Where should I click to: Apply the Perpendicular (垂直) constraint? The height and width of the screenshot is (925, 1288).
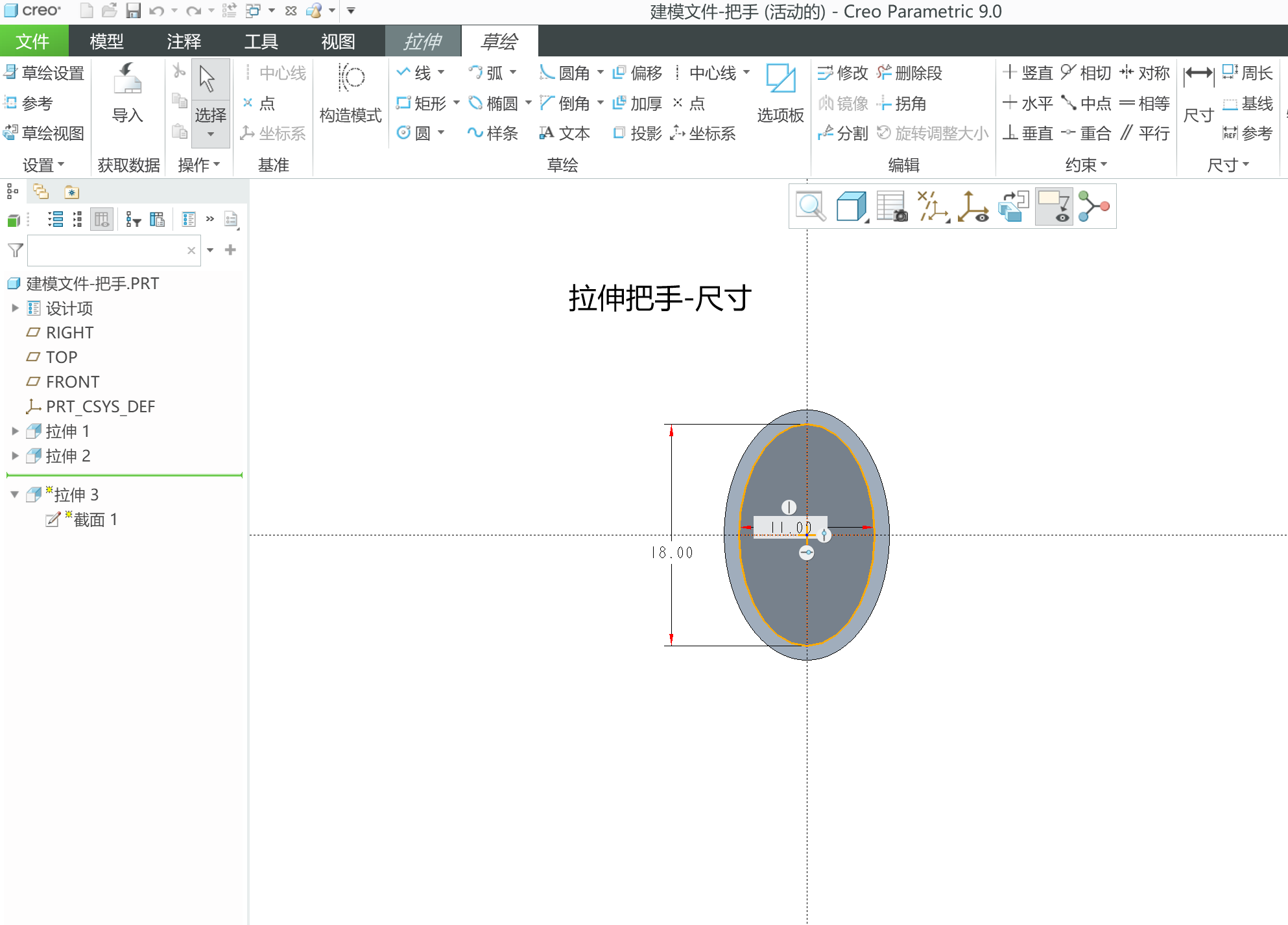(x=1027, y=133)
